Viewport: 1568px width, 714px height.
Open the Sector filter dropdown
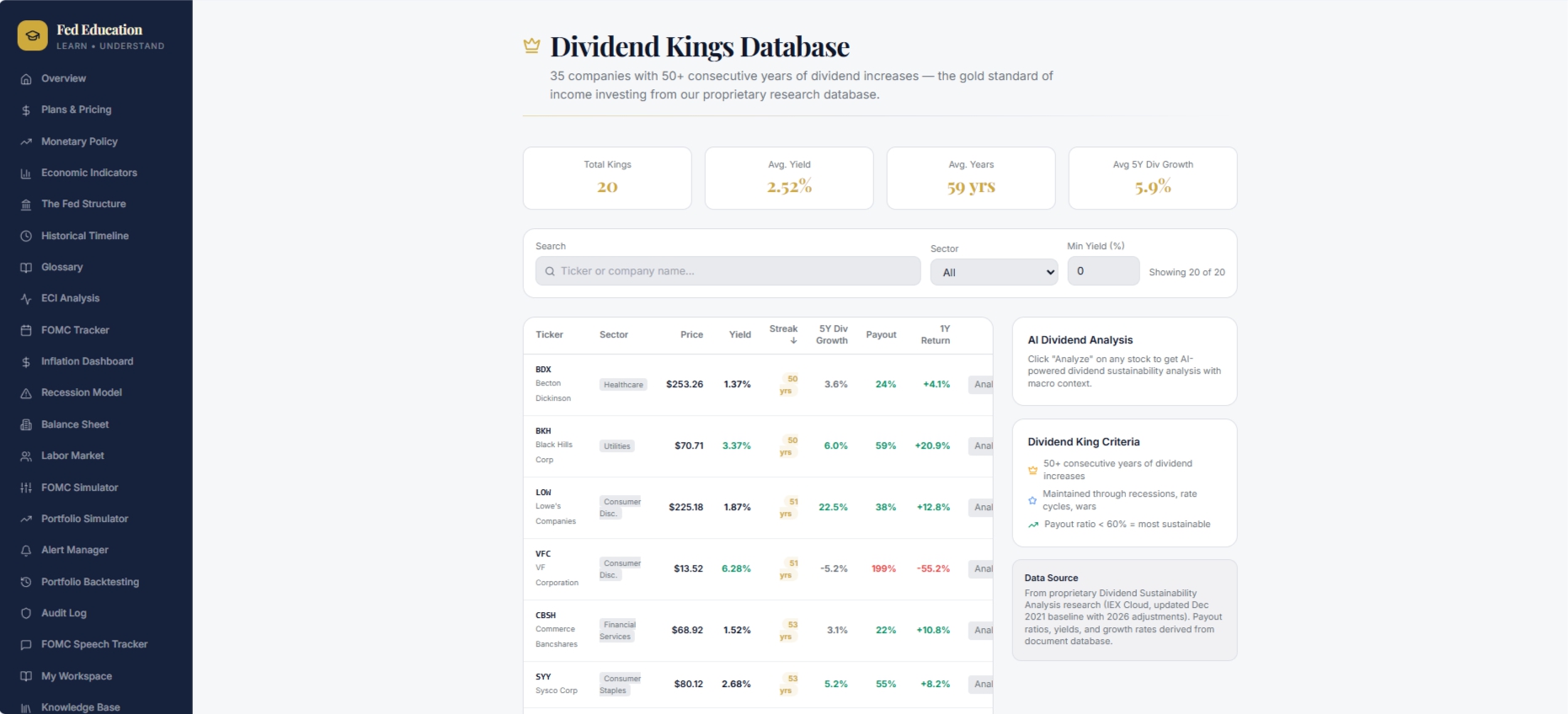coord(994,272)
